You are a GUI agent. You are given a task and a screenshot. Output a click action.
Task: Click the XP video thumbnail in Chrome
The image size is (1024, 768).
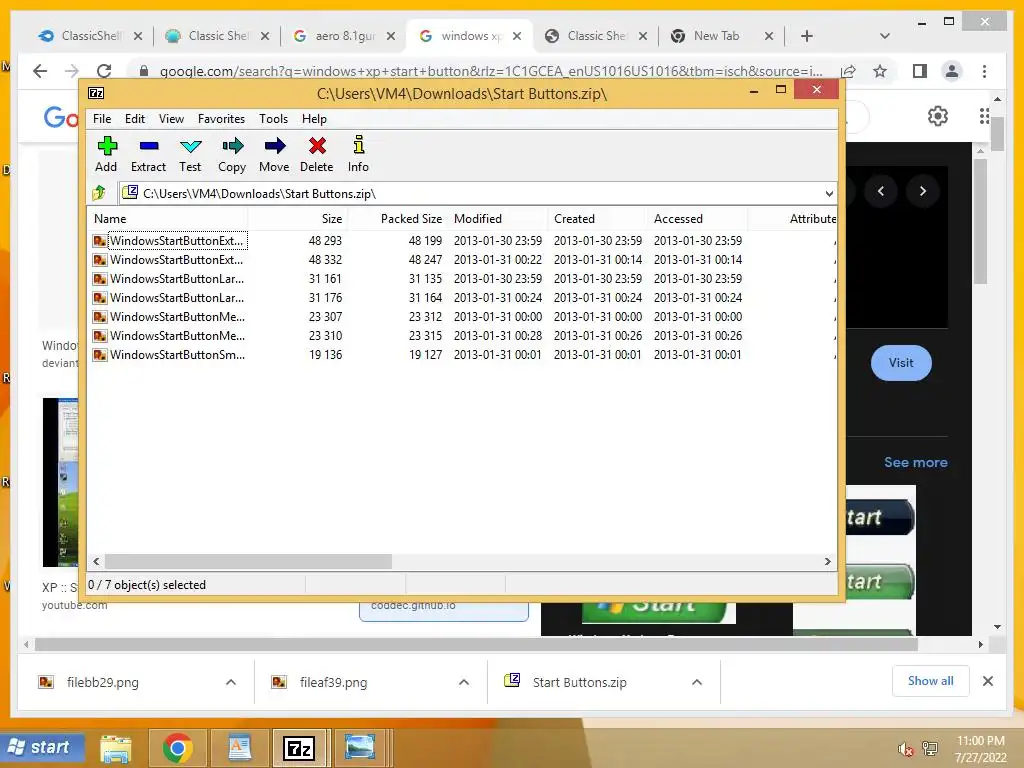coord(60,482)
